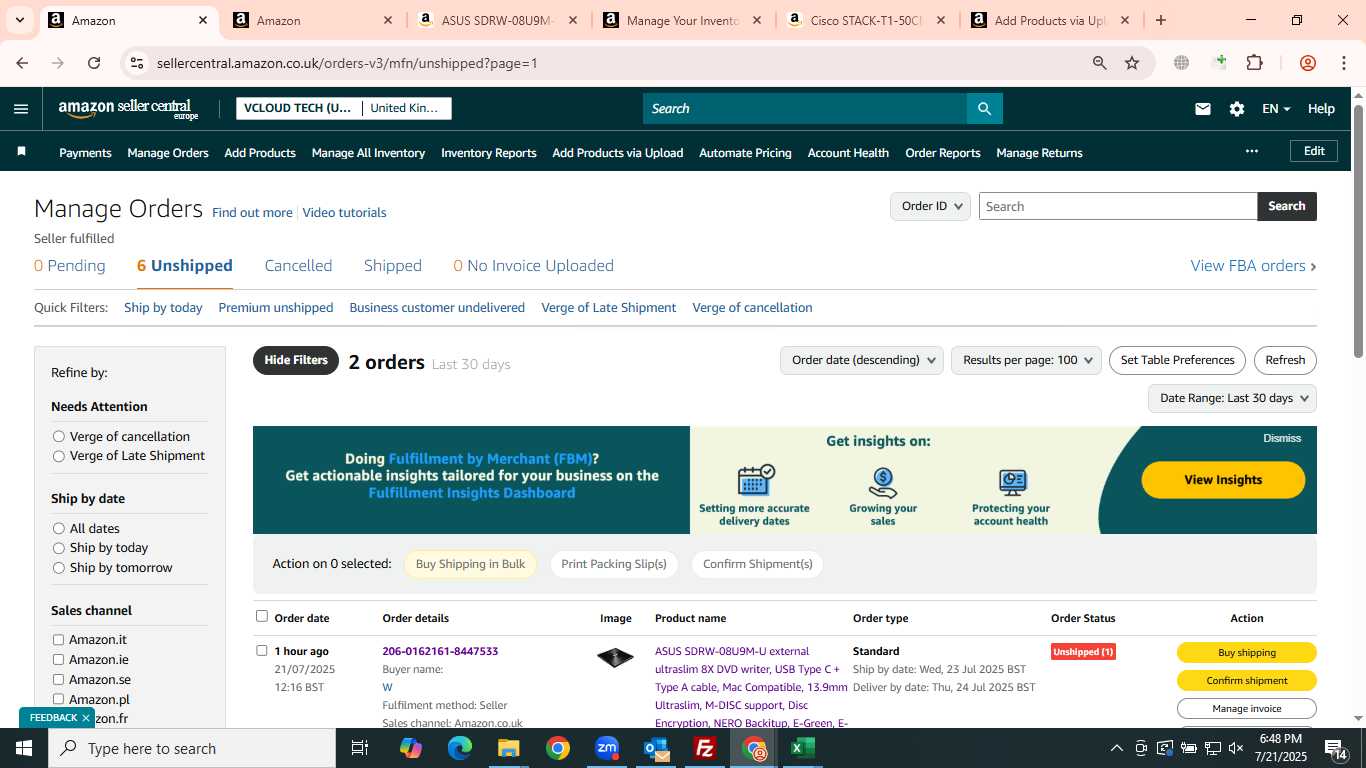Open File Explorer from the taskbar

tap(508, 748)
